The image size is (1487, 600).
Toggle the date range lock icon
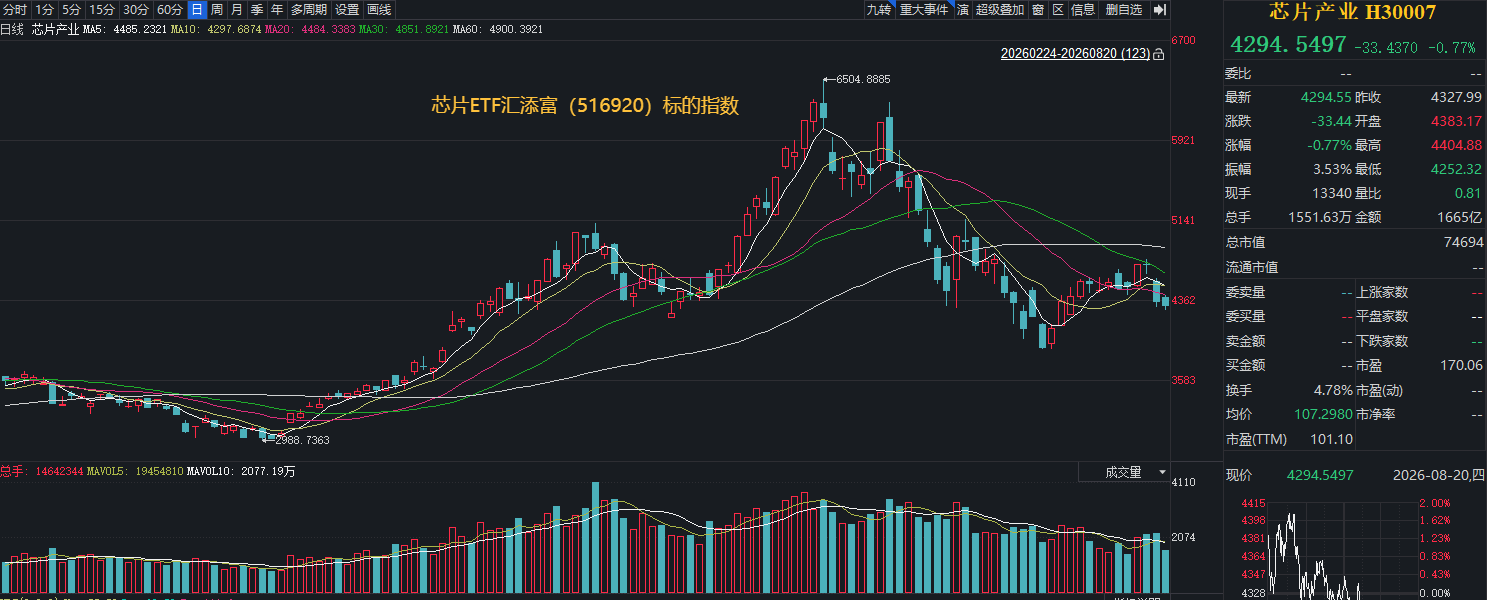(x=1158, y=55)
